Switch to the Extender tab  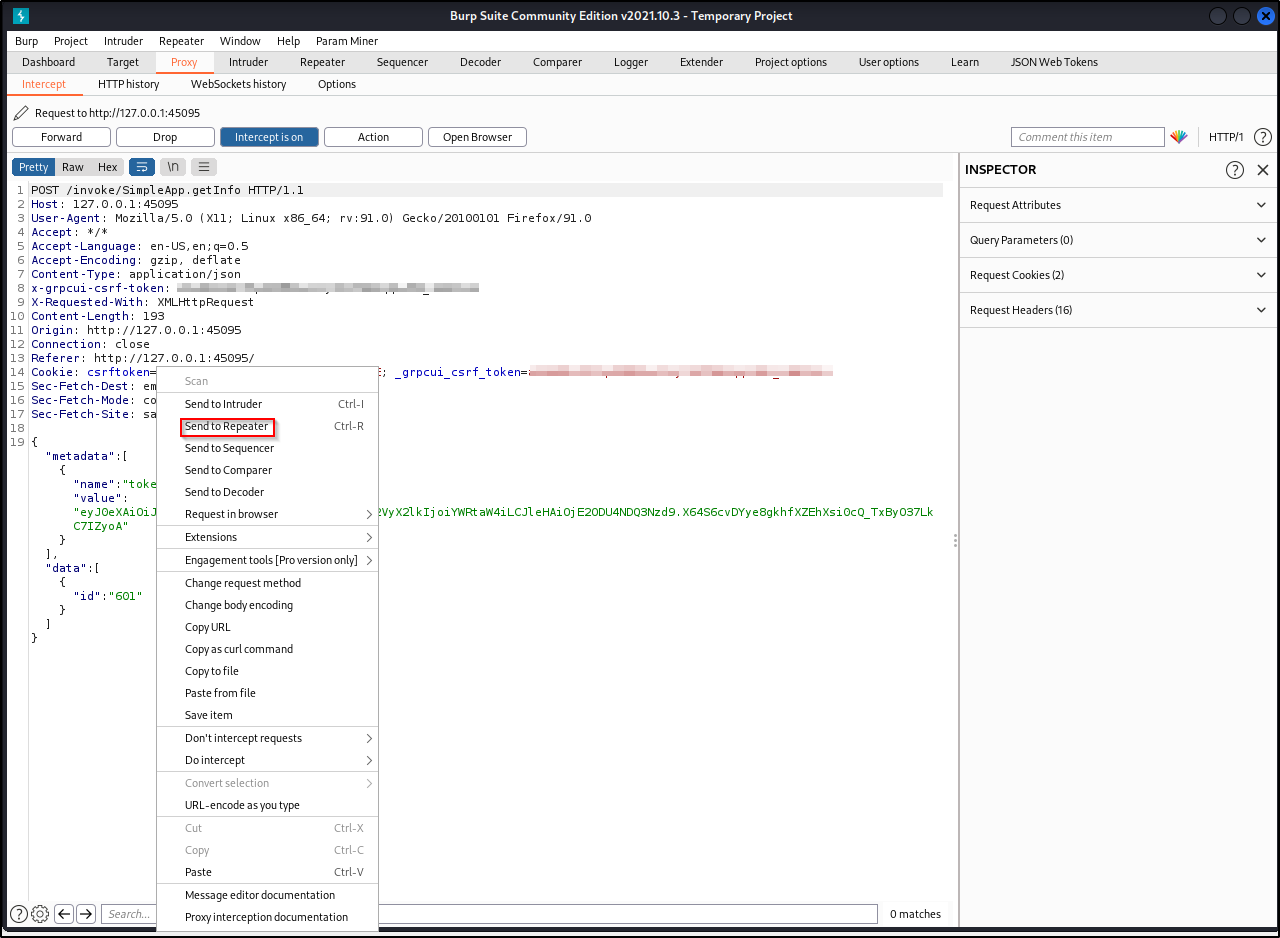(701, 62)
